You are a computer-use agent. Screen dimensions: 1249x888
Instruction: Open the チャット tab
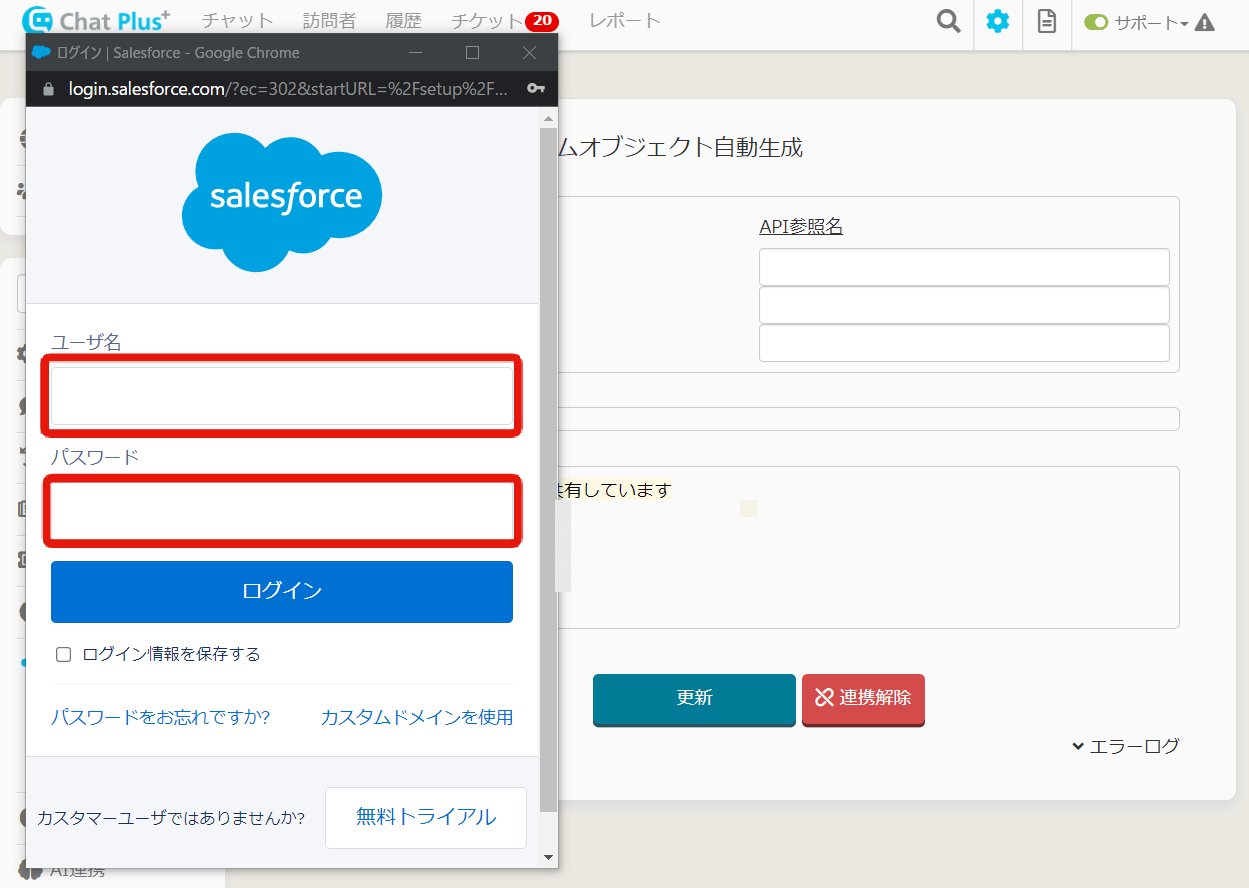[x=237, y=21]
